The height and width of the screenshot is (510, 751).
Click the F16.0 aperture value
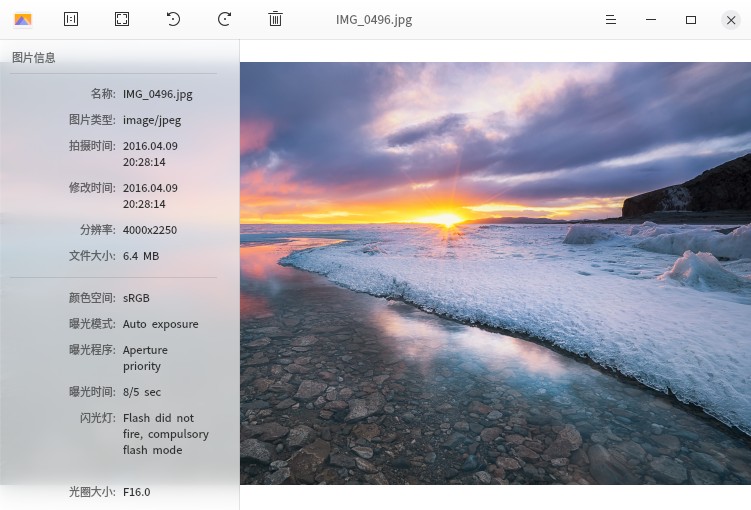137,492
